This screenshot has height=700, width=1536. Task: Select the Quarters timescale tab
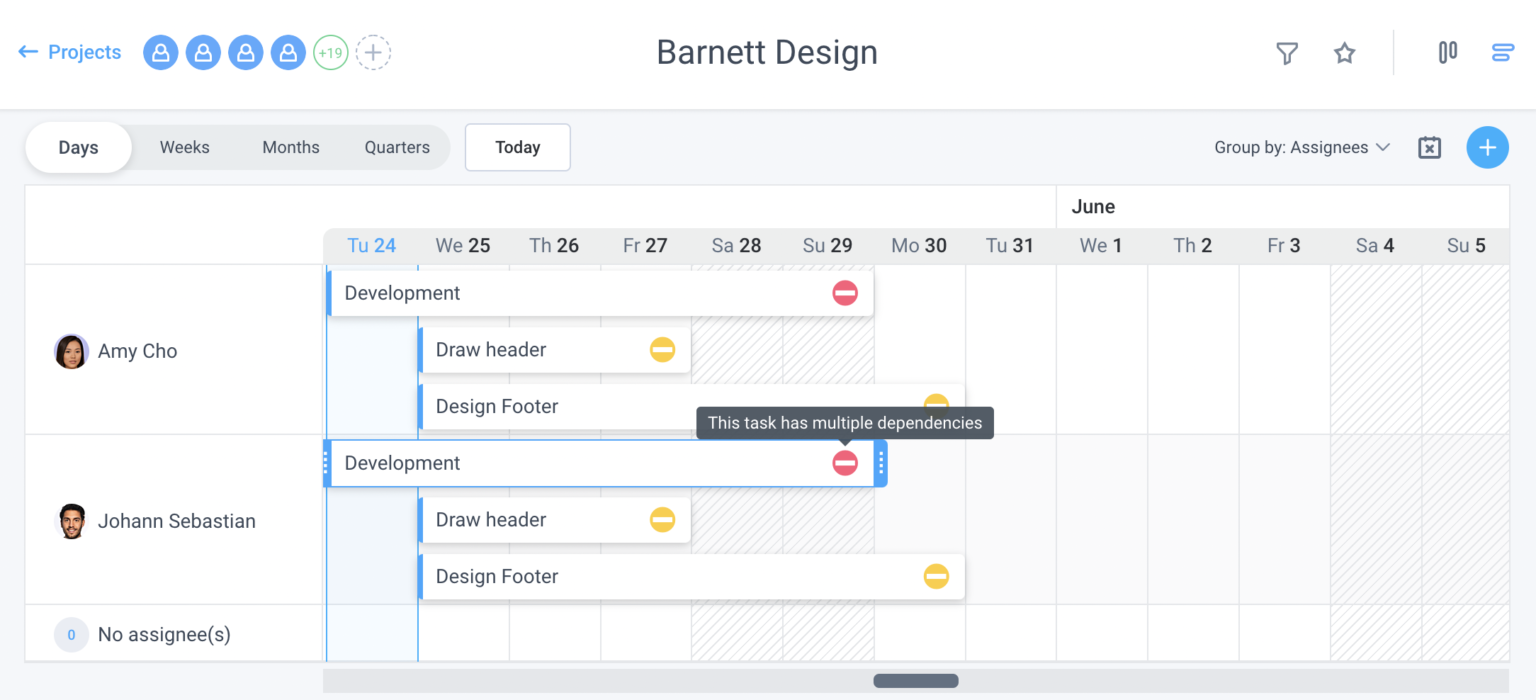(x=396, y=147)
